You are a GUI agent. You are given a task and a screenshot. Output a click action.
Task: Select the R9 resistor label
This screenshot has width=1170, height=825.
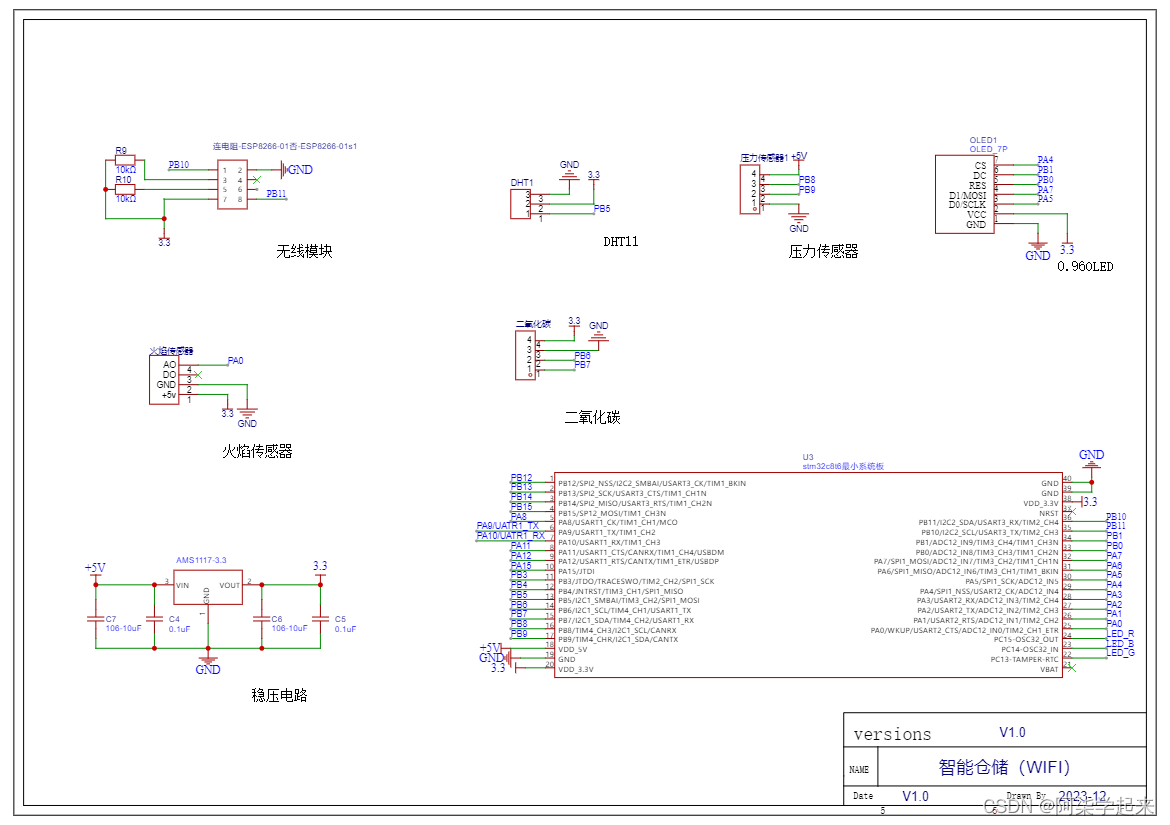121,151
